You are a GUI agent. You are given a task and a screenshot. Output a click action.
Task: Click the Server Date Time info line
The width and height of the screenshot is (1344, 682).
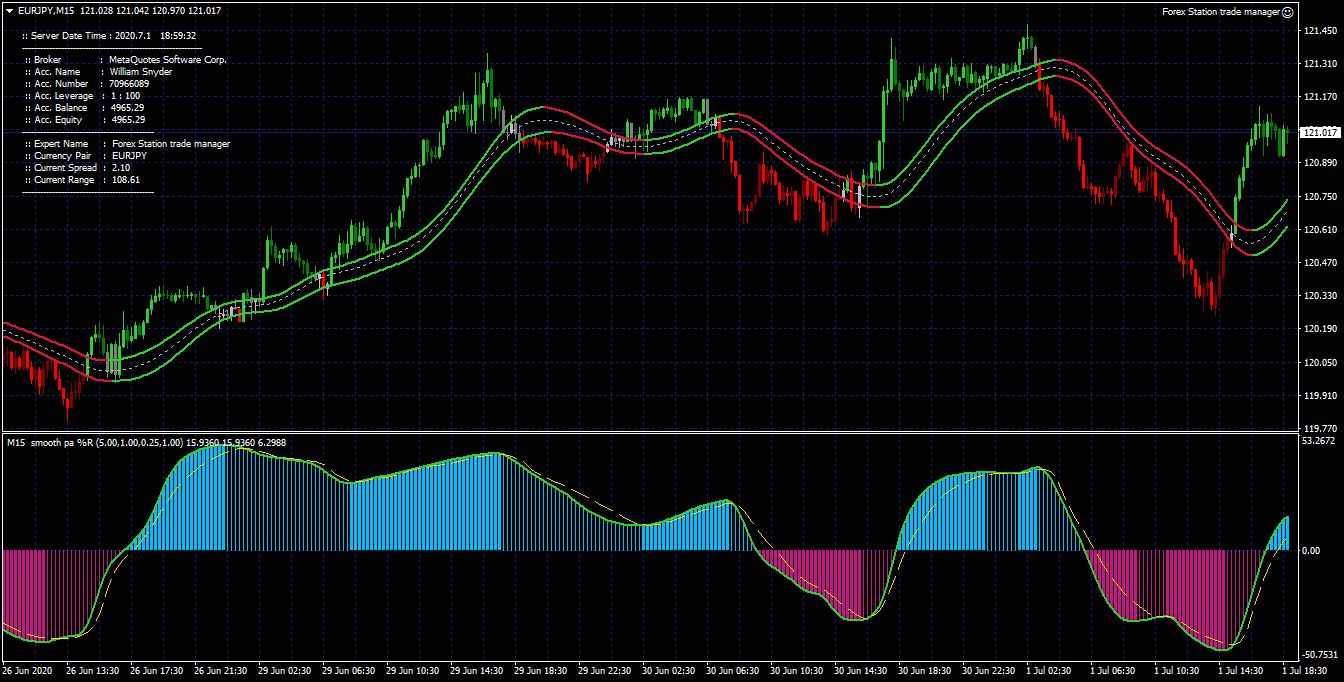[x=109, y=35]
